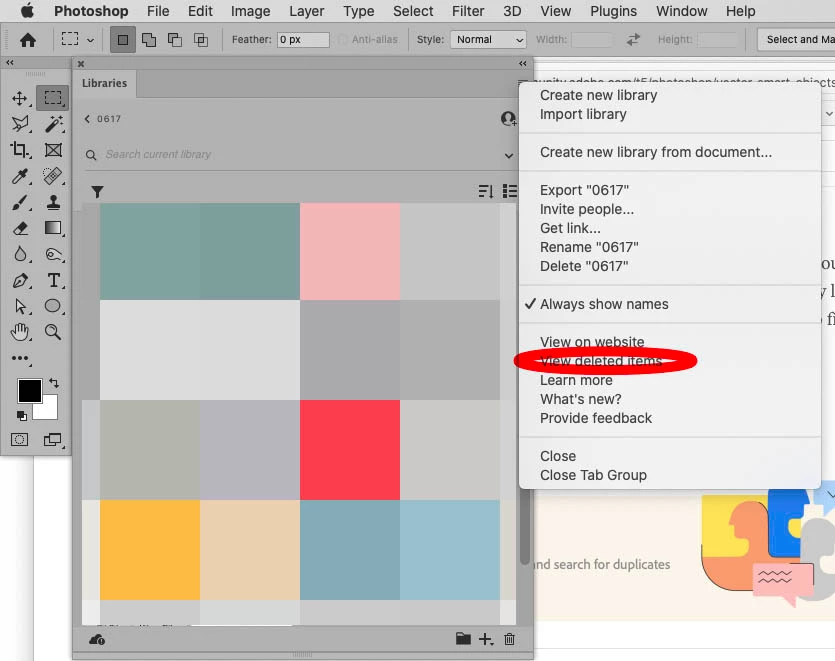
Task: Collapse the Libraries panel double-arrow
Action: coord(522,64)
